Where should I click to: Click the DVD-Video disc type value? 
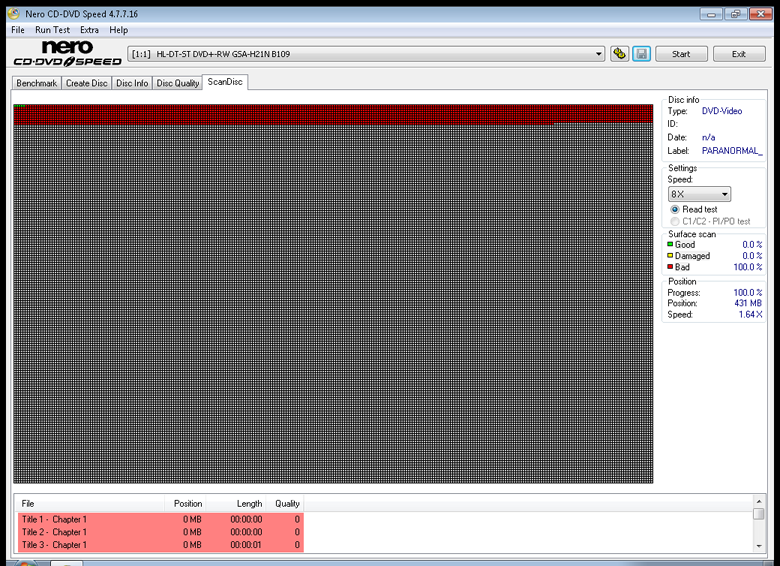(722, 111)
